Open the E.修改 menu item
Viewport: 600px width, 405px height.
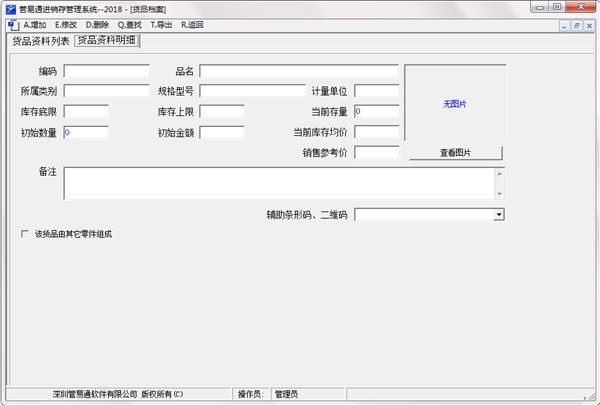coord(66,25)
